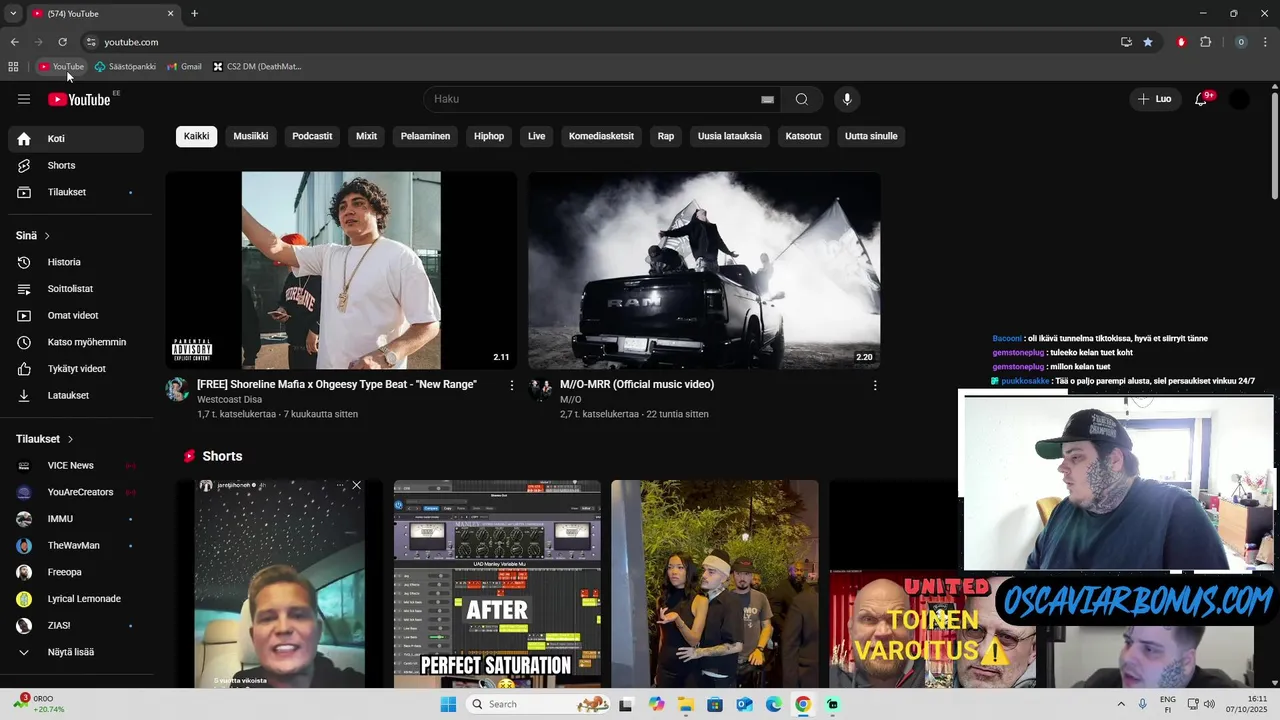Select the Komediasketsit filter chip
Viewport: 1280px width, 720px height.
[x=601, y=136]
